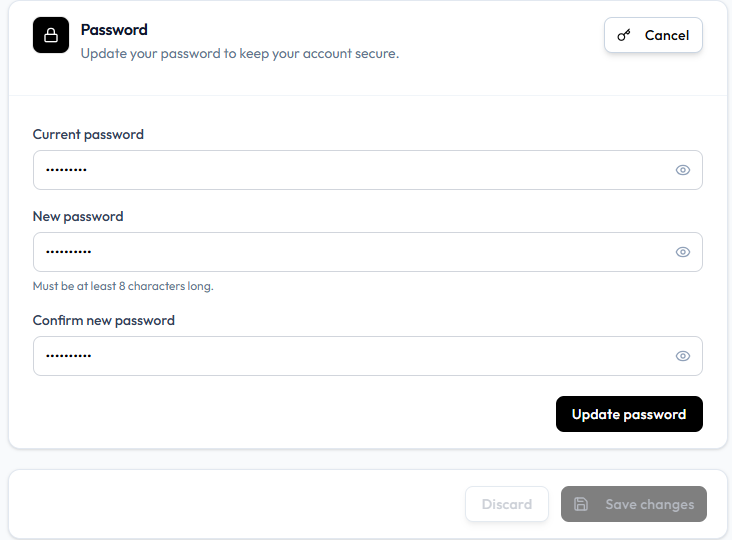
Task: Click the key icon inside Cancel button
Action: pos(624,35)
